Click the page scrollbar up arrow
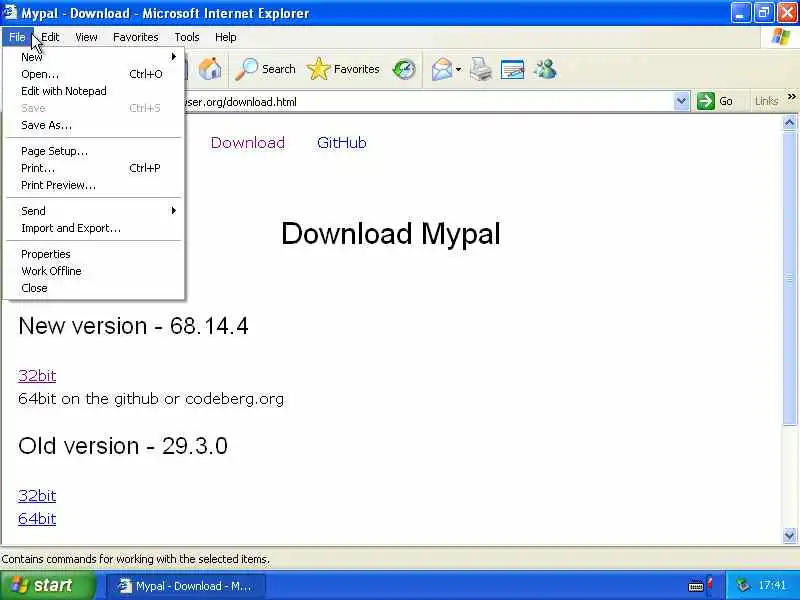 [789, 122]
